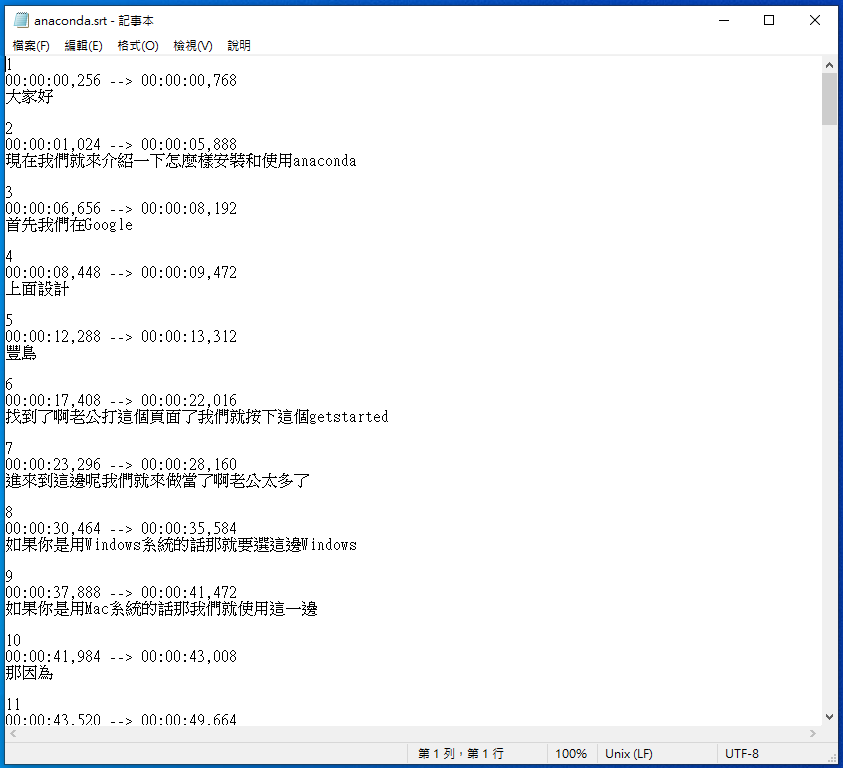Image resolution: width=843 pixels, height=768 pixels.
Task: Click timestamp line 00:00:01,024 --> 00:00:05,888
Action: click(121, 145)
